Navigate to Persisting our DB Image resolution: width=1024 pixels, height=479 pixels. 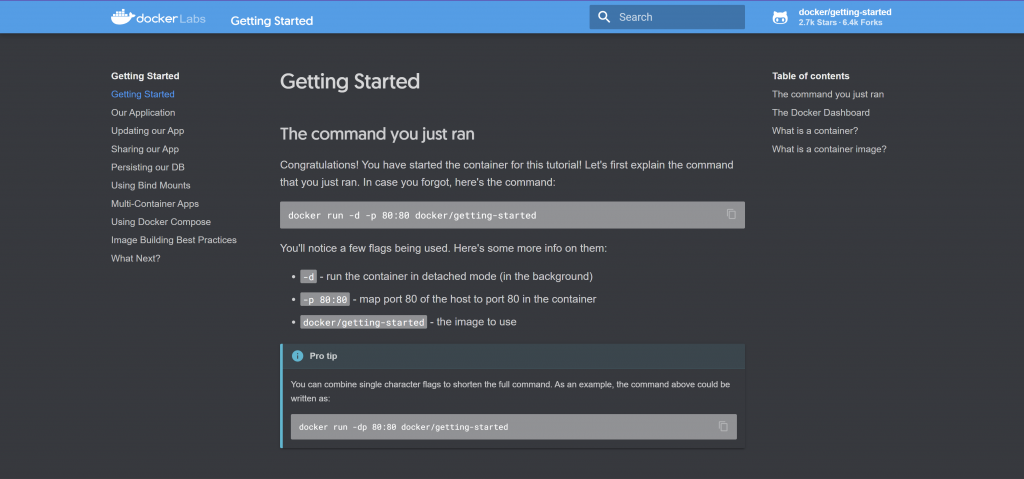coord(147,167)
